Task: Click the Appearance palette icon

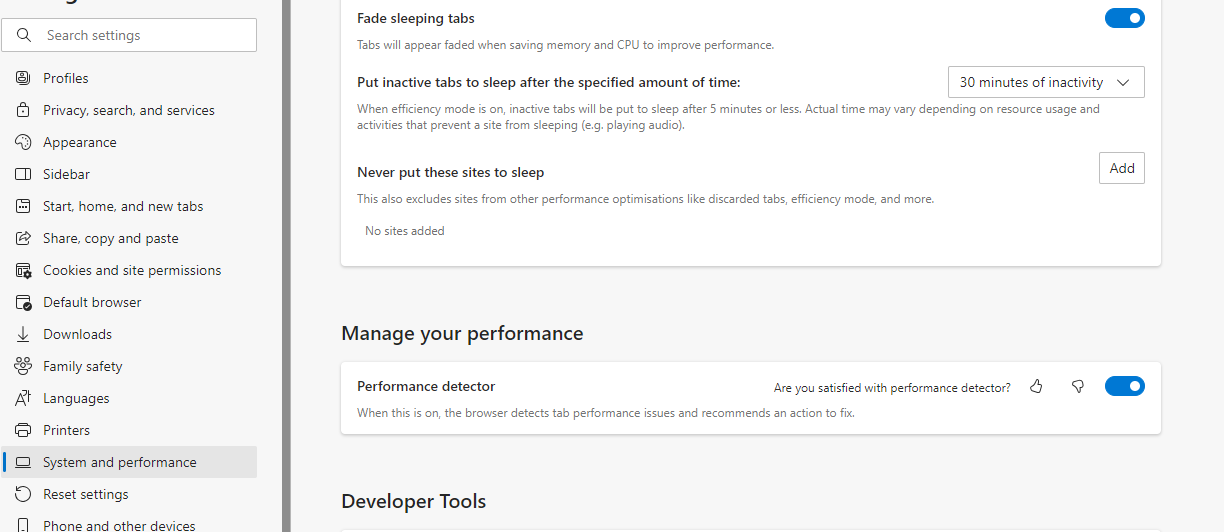Action: 23,142
